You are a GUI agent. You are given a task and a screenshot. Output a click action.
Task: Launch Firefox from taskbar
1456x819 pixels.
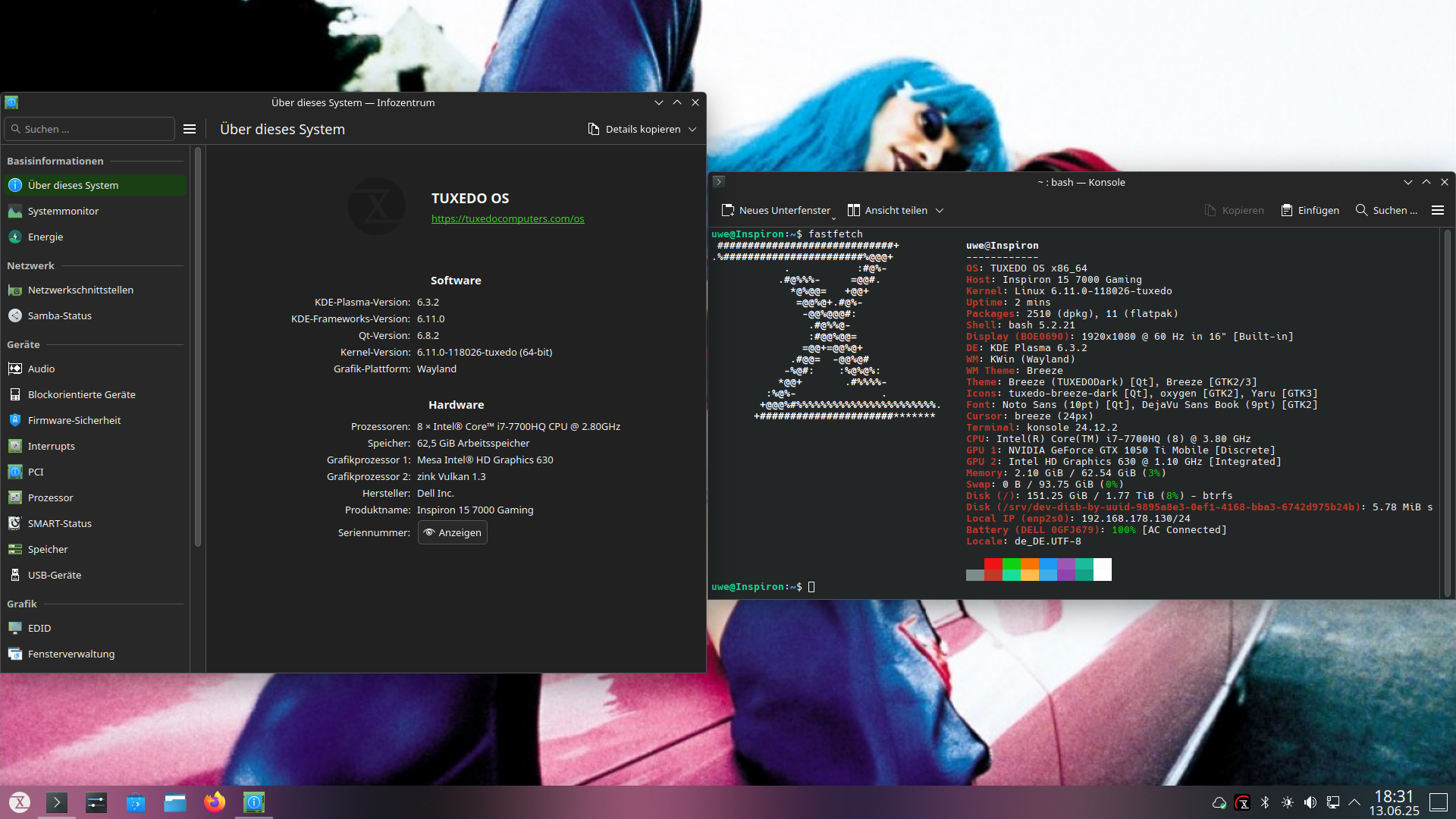point(215,802)
